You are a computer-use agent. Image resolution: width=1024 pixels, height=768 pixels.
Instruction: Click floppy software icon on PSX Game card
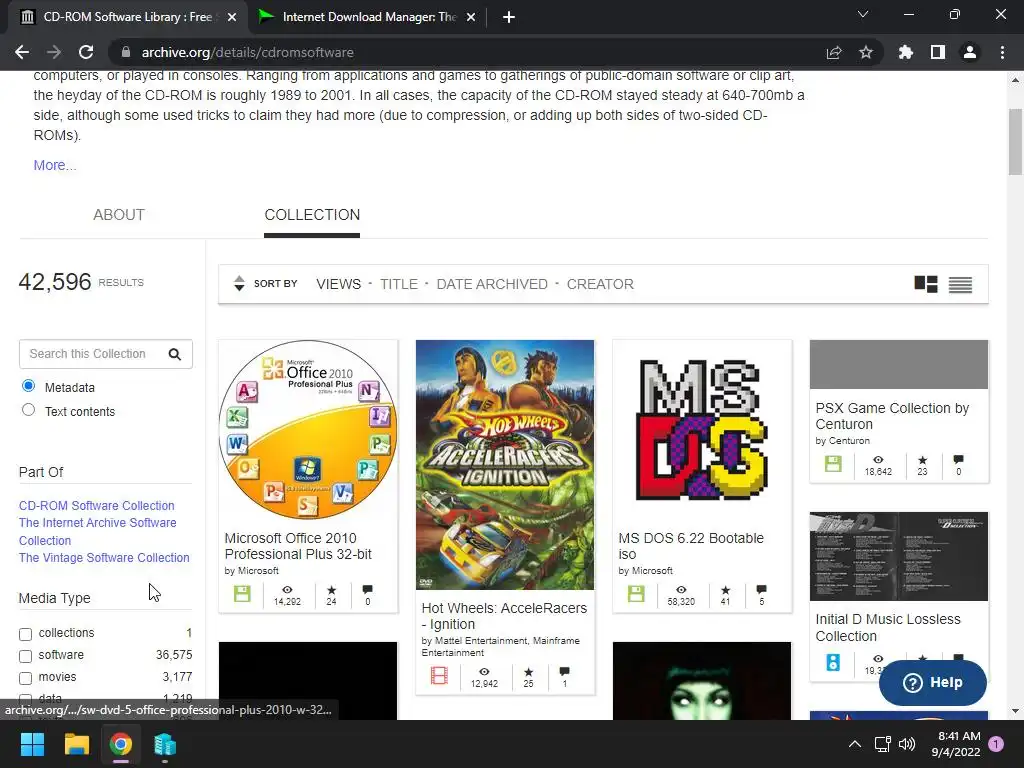[833, 464]
